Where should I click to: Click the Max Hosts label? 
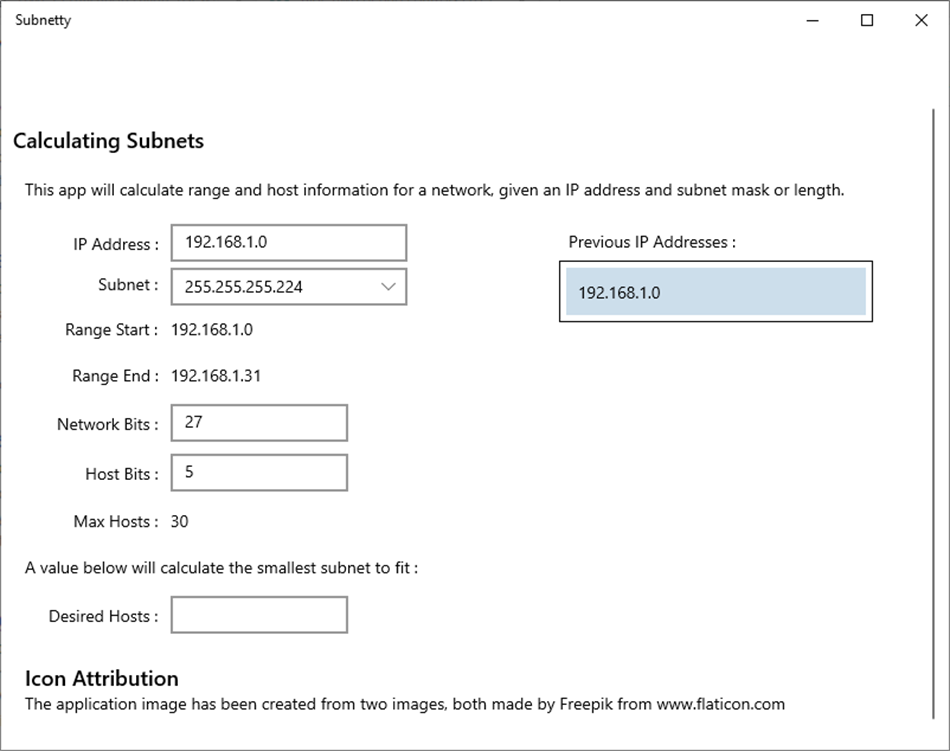click(116, 521)
